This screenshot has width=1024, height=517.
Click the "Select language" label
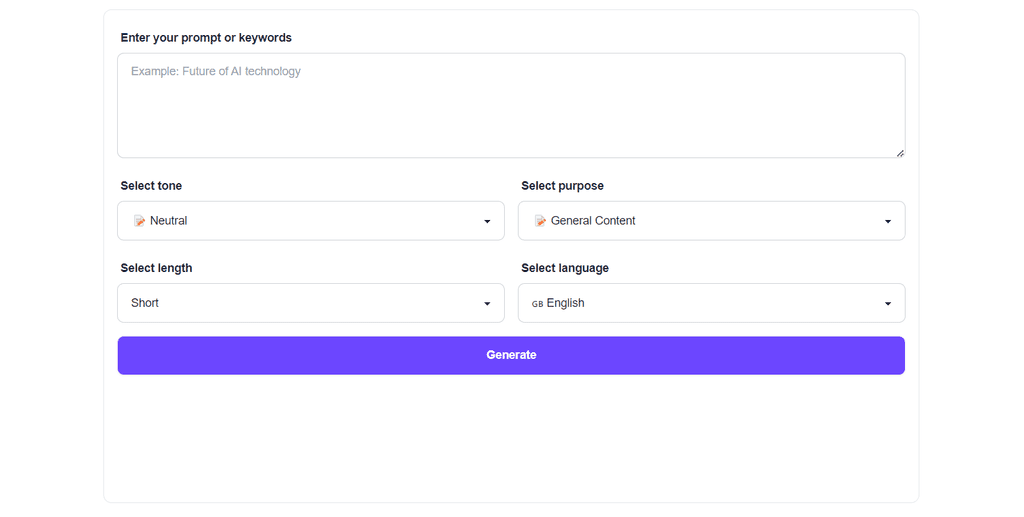(x=565, y=268)
